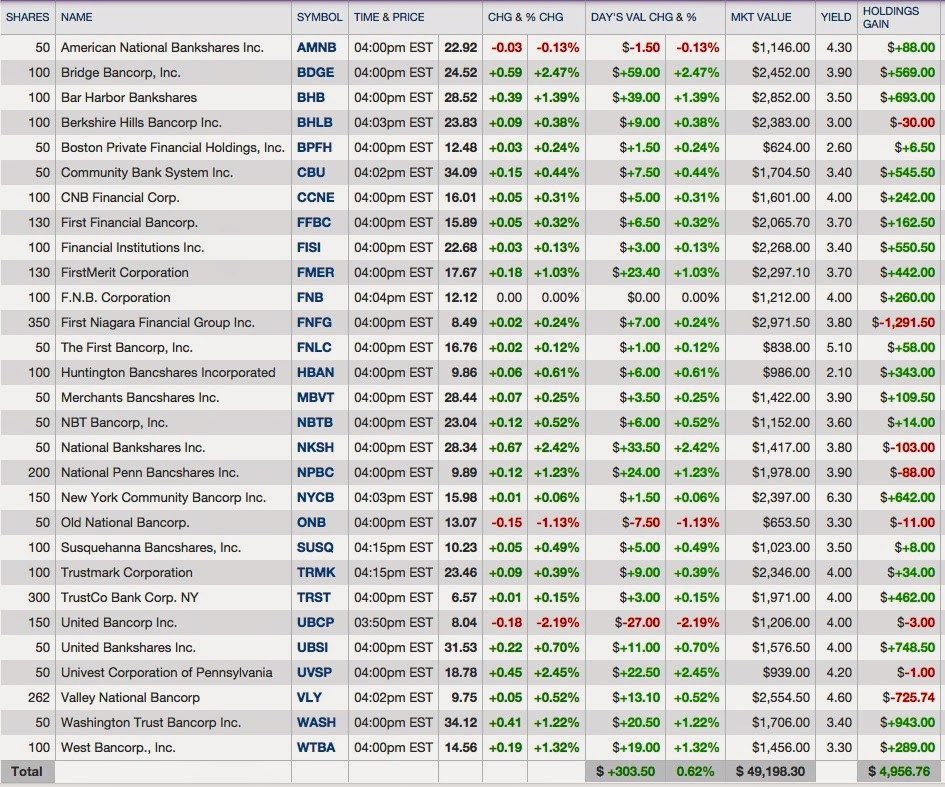Select total market value $ 49,198.30
The height and width of the screenshot is (787, 945).
tap(770, 771)
